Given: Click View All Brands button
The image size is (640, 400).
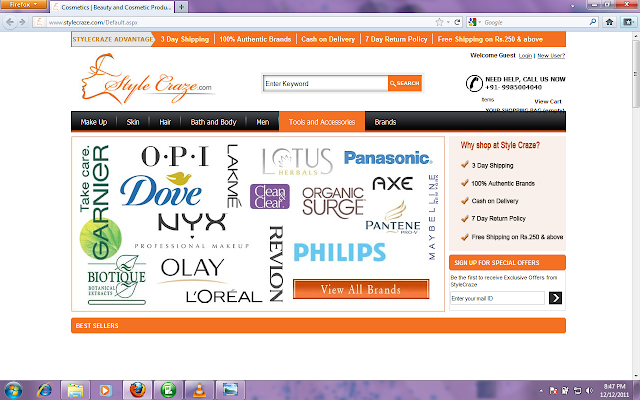Looking at the screenshot, I should 361,289.
